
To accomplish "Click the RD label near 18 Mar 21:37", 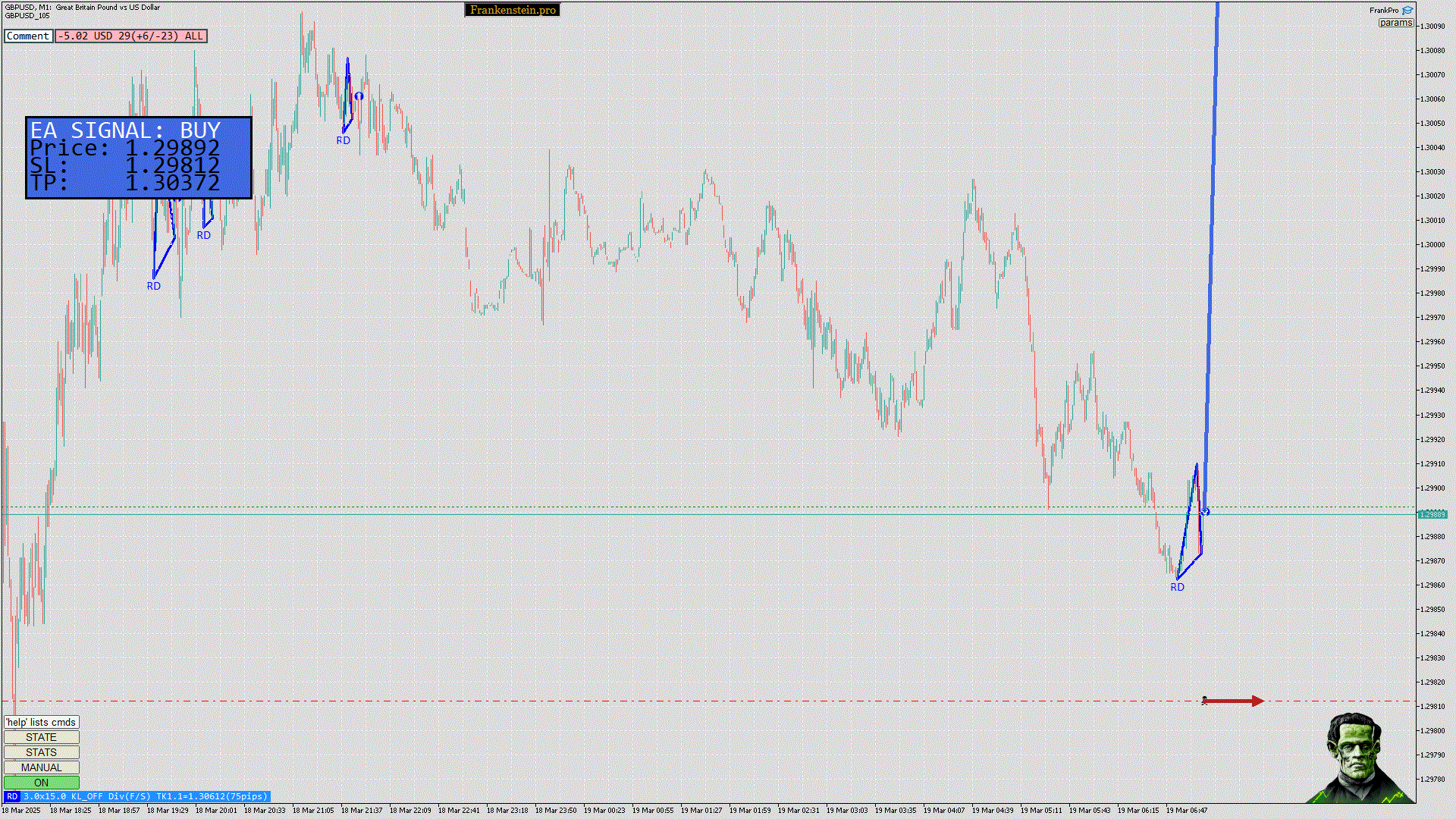I will point(343,140).
